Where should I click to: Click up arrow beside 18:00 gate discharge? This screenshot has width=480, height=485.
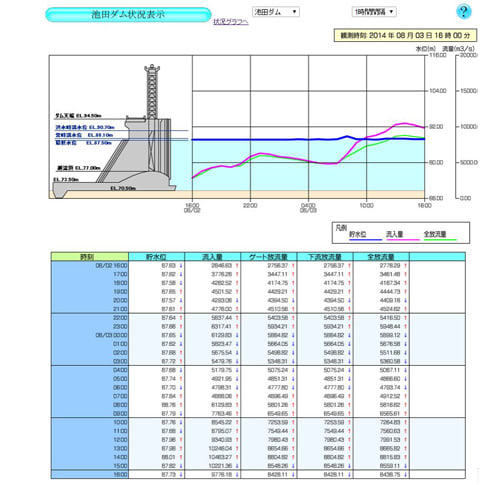293,283
